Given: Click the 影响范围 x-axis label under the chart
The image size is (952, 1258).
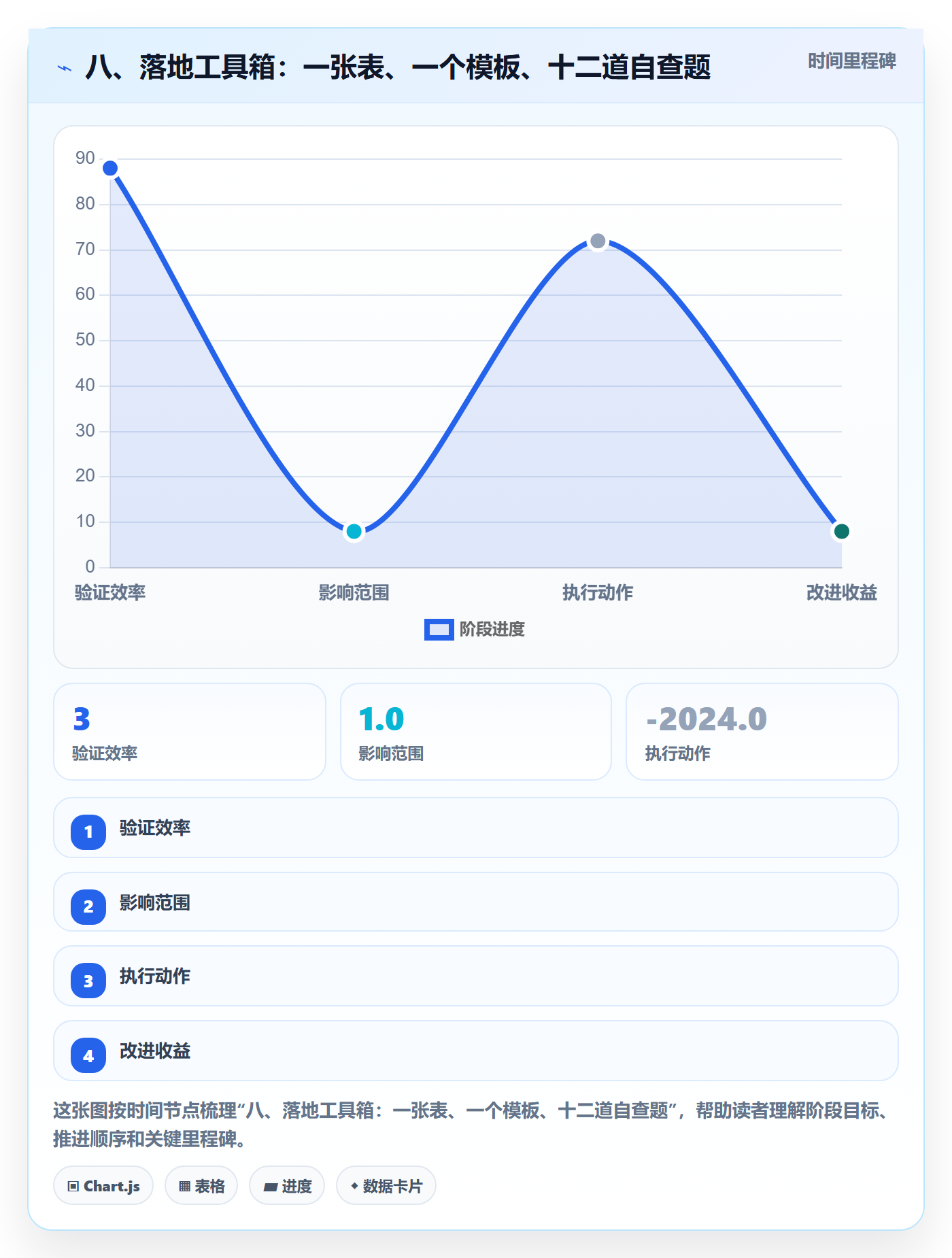Looking at the screenshot, I should click(354, 593).
